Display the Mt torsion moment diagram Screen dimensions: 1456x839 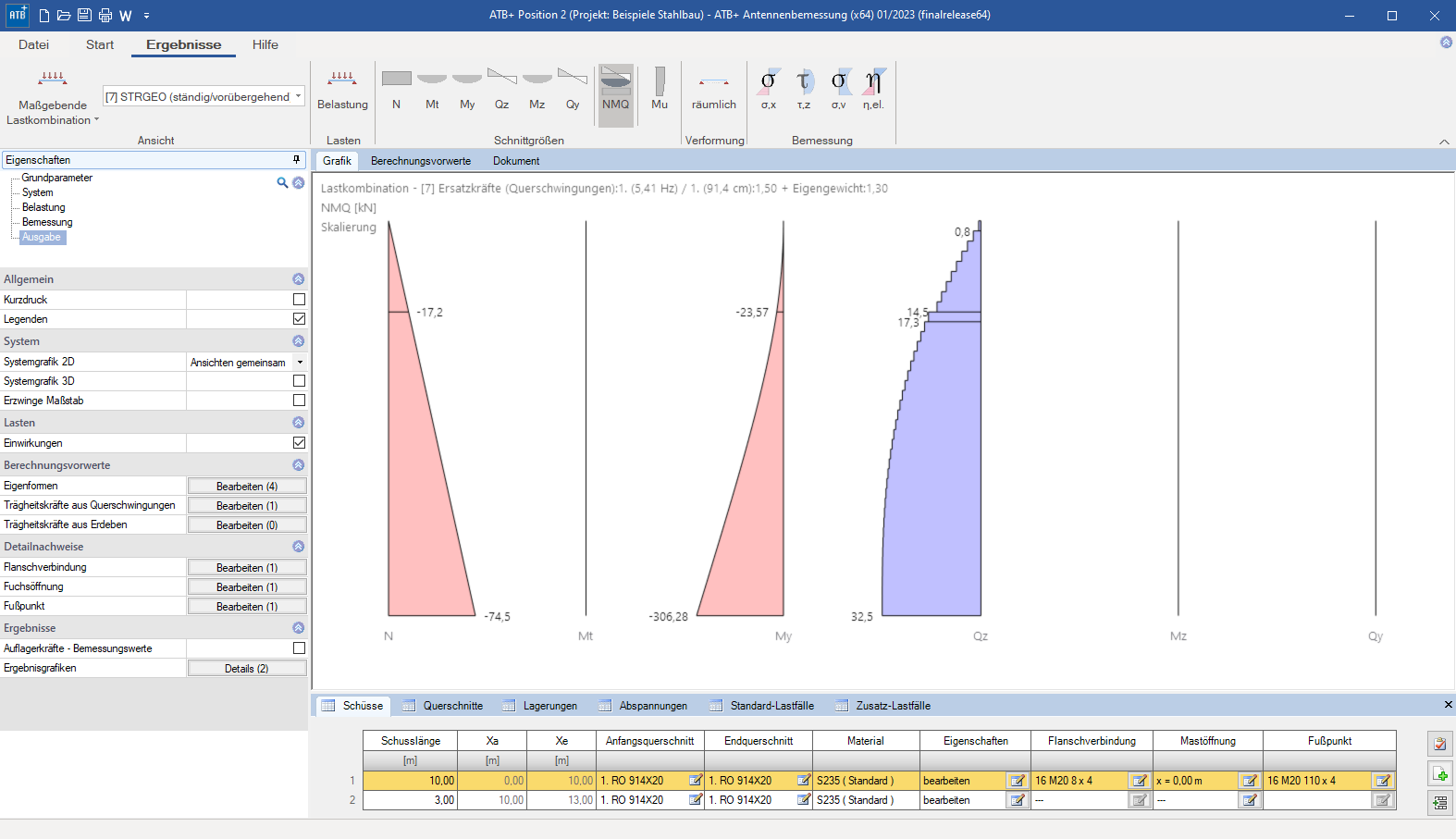pyautogui.click(x=432, y=89)
